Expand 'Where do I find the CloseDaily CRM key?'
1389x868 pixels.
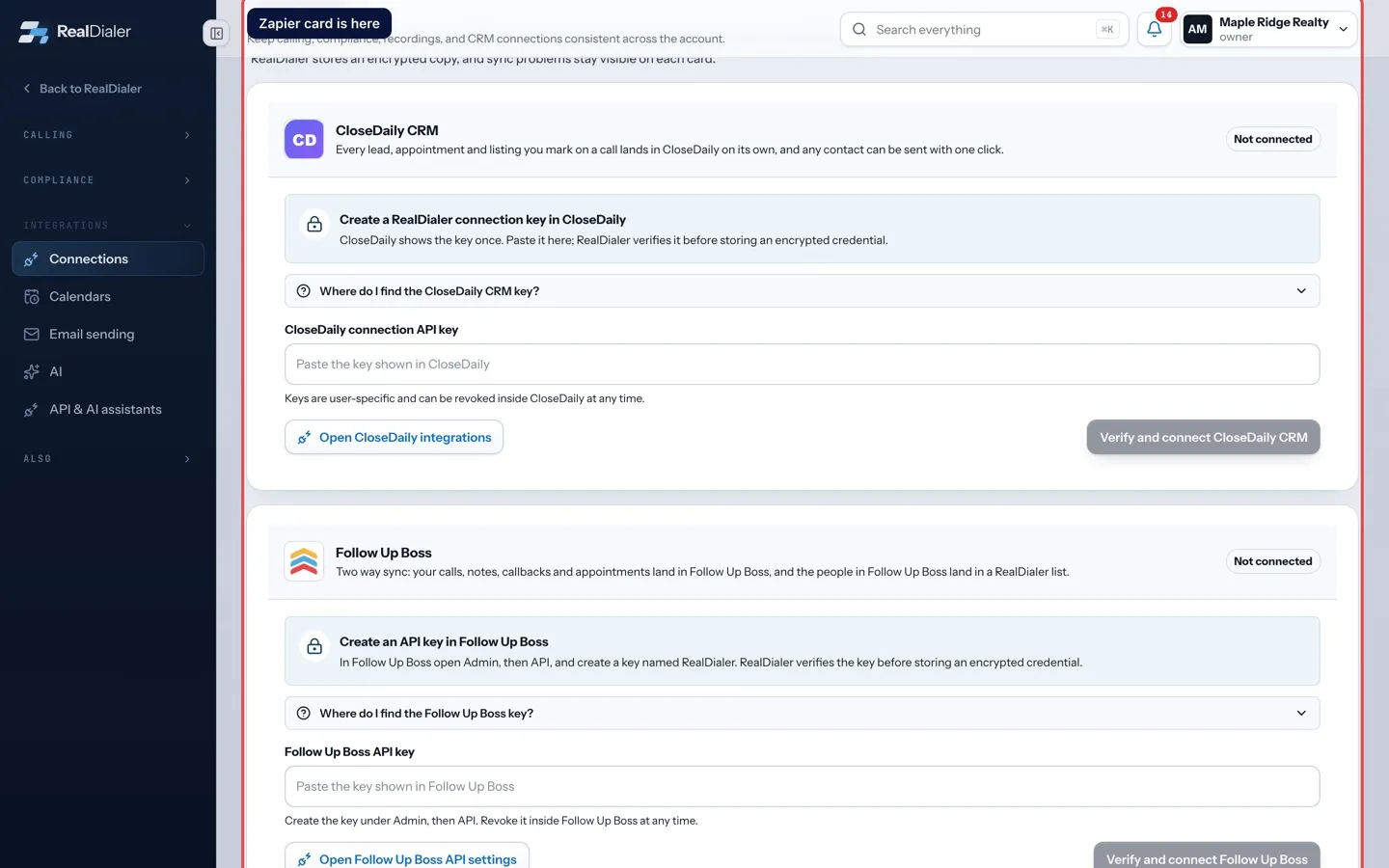[802, 290]
